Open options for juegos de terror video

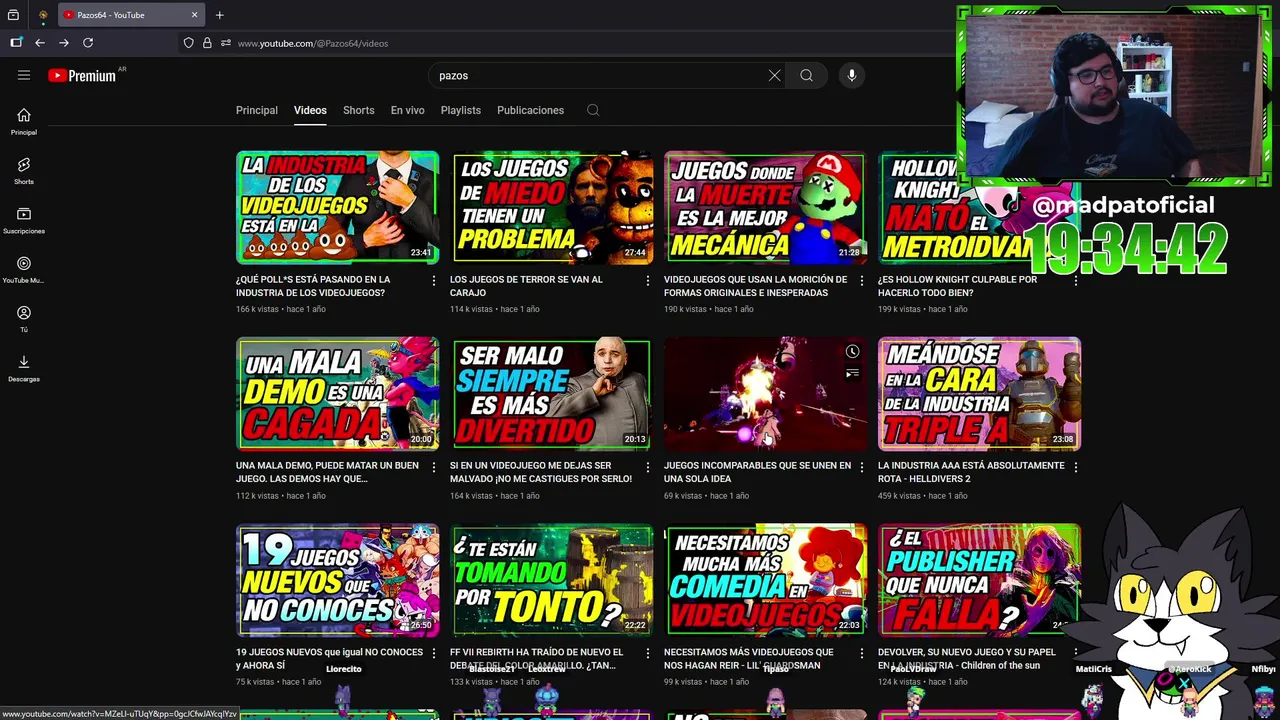coord(647,281)
